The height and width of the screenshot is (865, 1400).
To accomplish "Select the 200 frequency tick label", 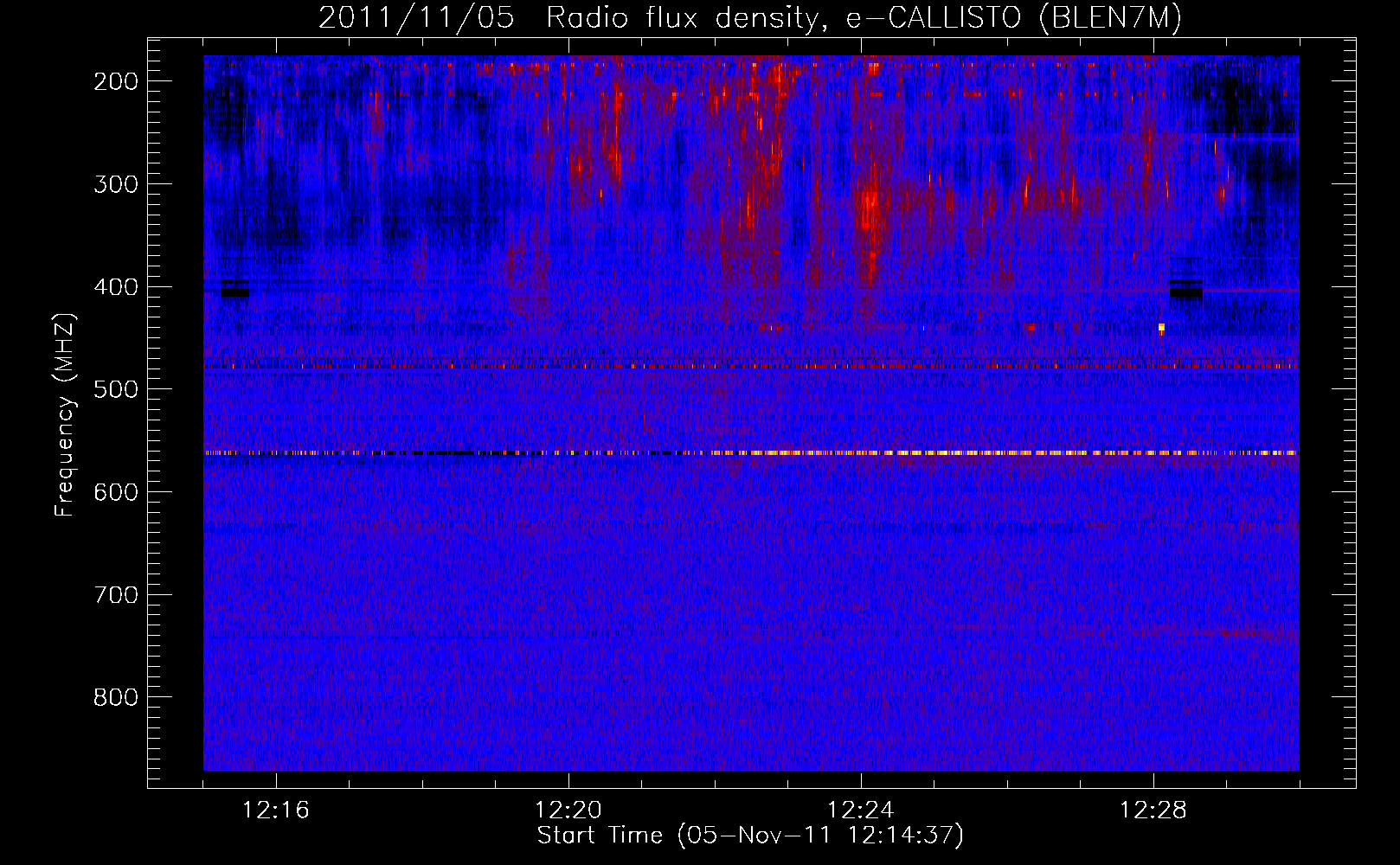I will click(115, 81).
